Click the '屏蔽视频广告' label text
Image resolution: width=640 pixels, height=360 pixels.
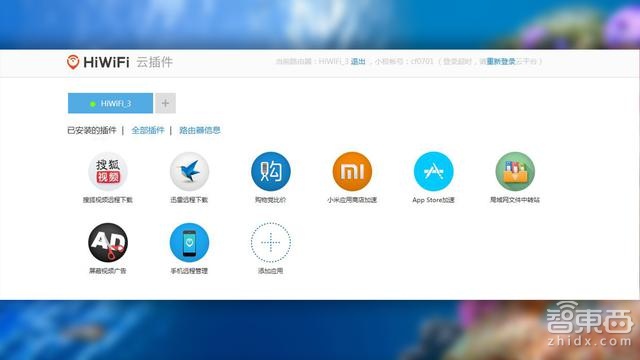pos(108,271)
